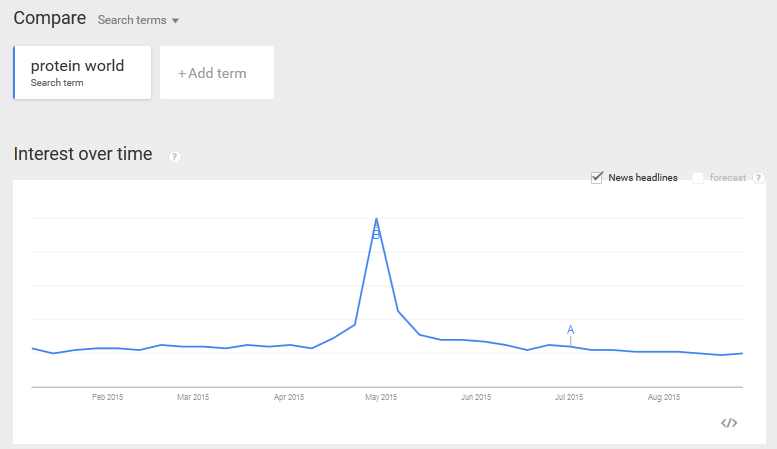The width and height of the screenshot is (777, 449).
Task: Toggle the forecast checkbox
Action: tap(698, 178)
